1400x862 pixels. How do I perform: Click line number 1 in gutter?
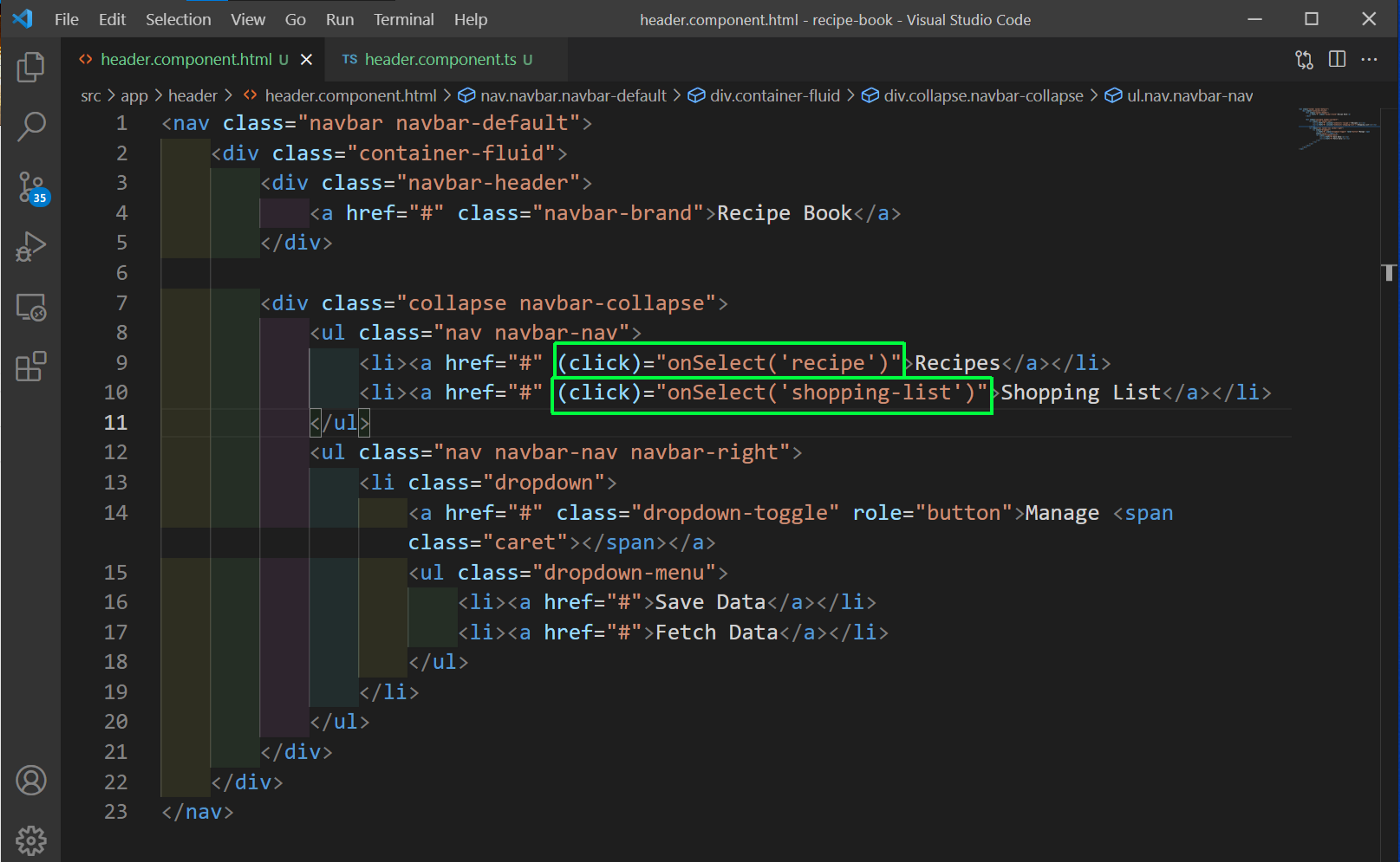point(122,123)
